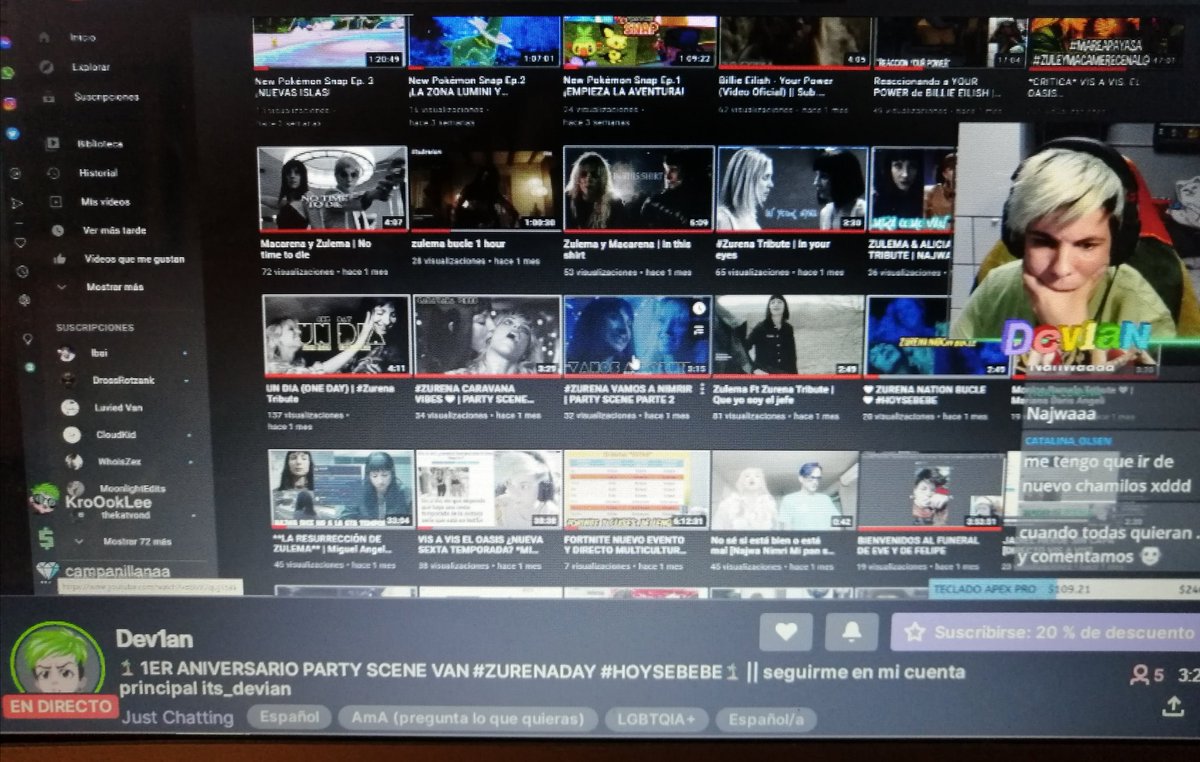Select the Español/a tag
Screen dimensions: 1200x762
[765, 720]
